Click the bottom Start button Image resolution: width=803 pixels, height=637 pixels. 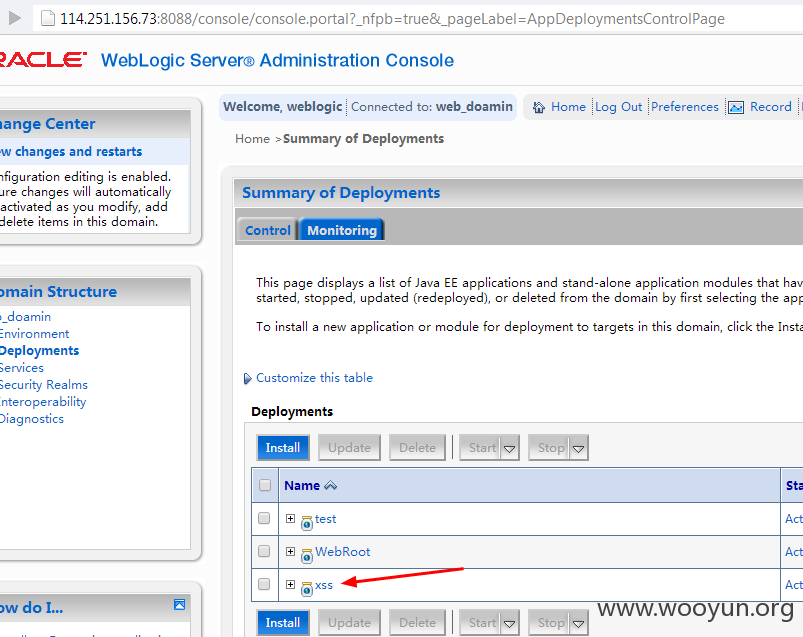click(x=480, y=623)
